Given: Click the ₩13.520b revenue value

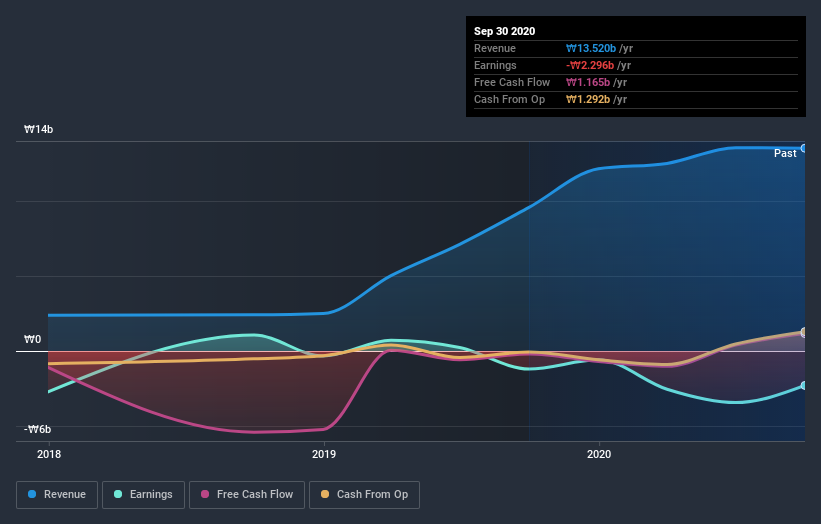Looking at the screenshot, I should [591, 49].
